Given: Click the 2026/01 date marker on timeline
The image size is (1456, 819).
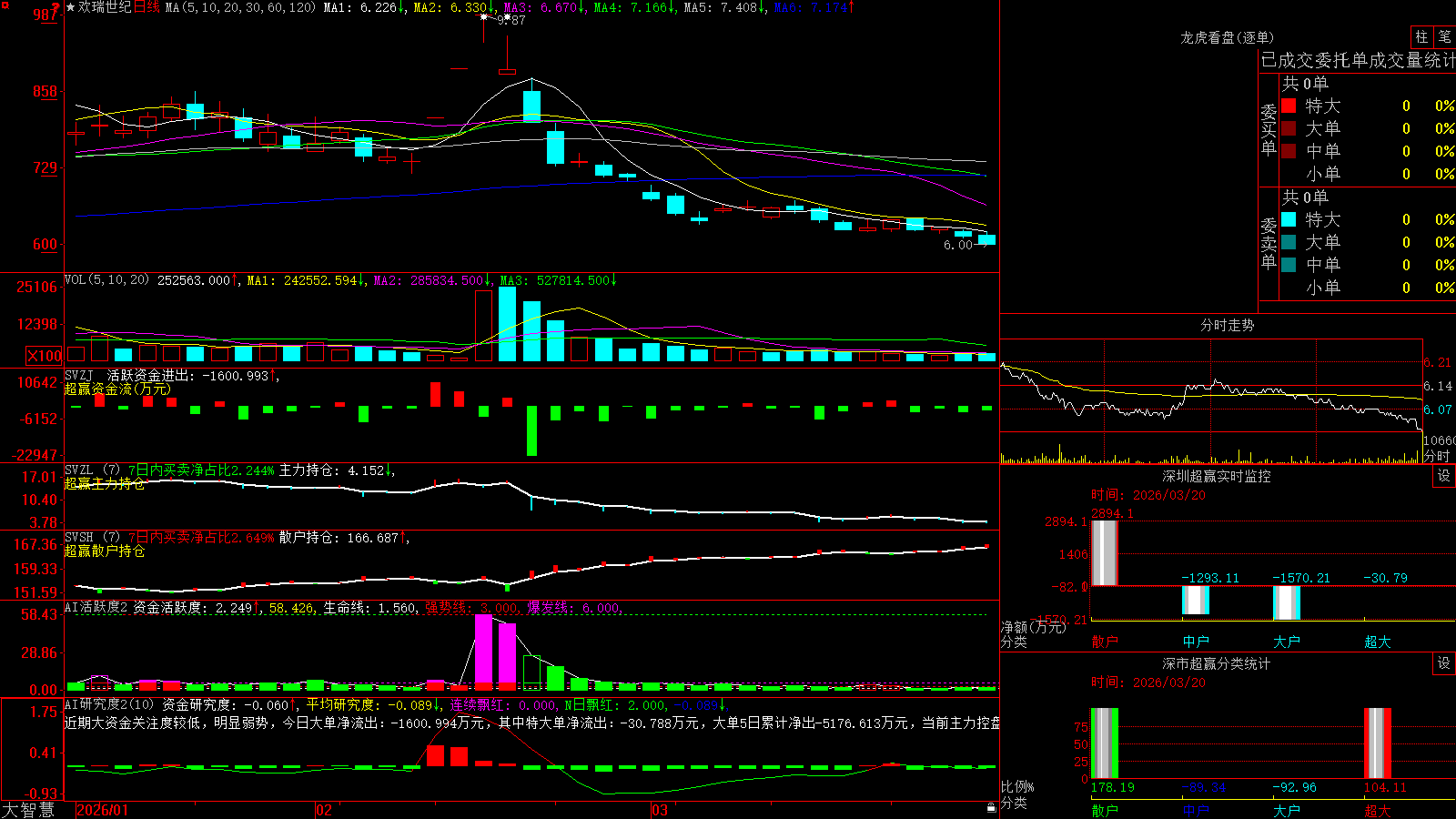Looking at the screenshot, I should pos(103,810).
